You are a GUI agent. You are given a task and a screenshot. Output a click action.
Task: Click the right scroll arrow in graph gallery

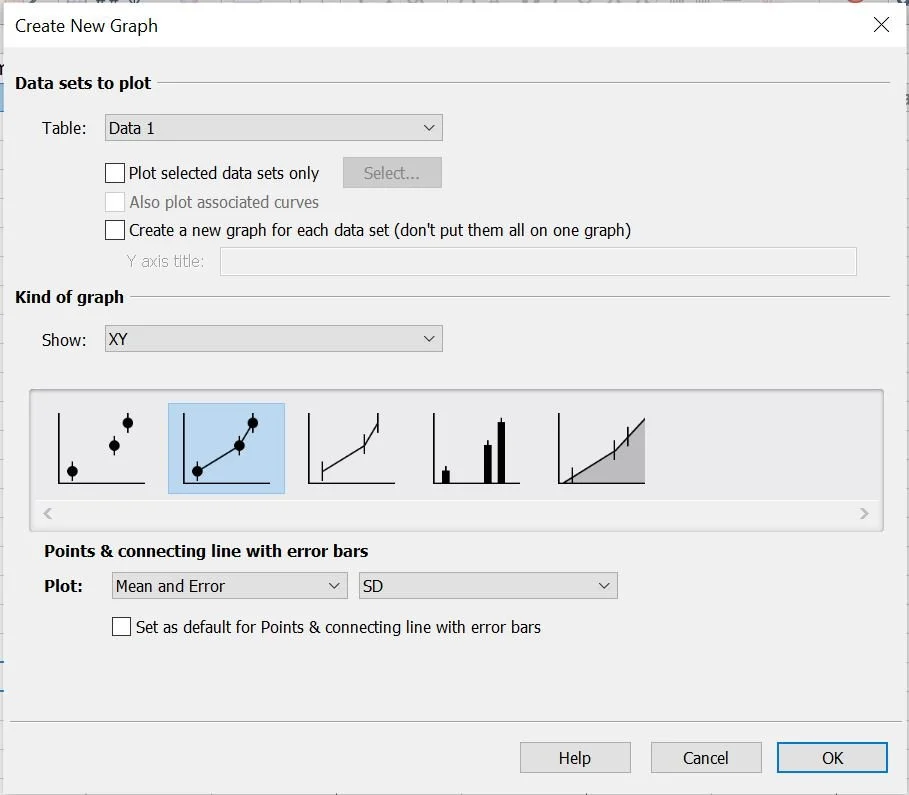pyautogui.click(x=864, y=513)
